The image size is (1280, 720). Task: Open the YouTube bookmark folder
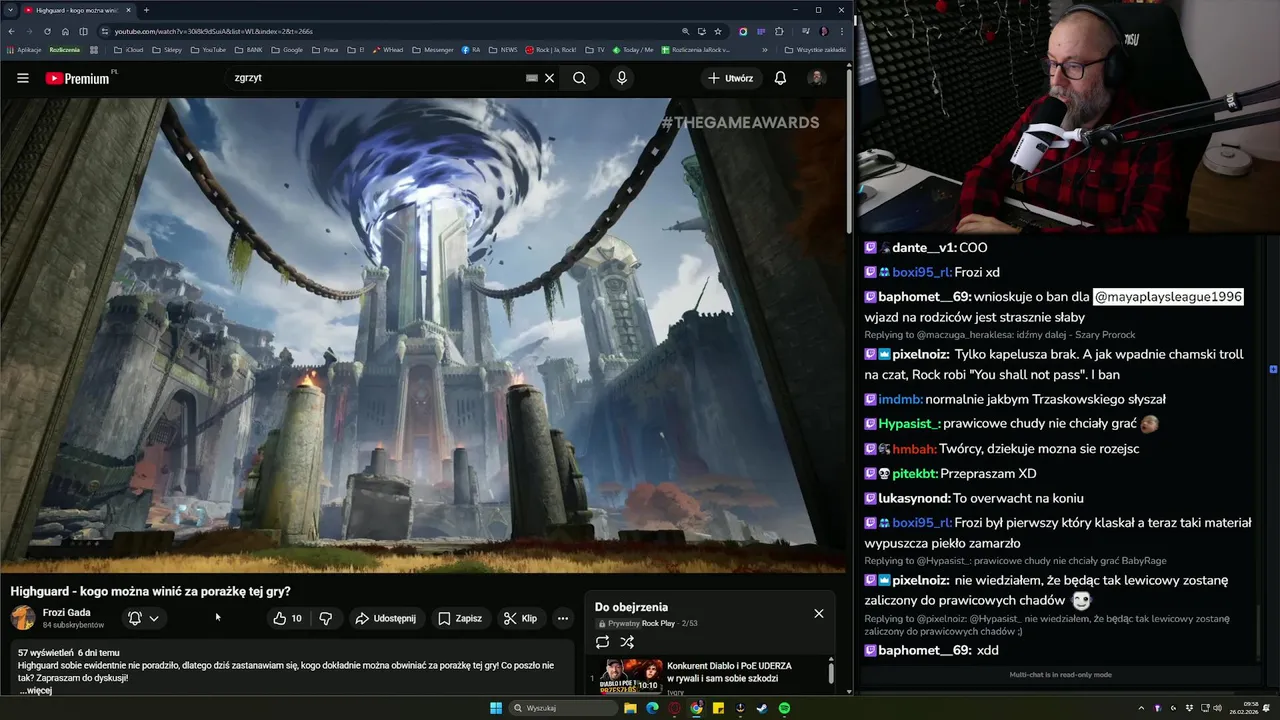(x=207, y=49)
